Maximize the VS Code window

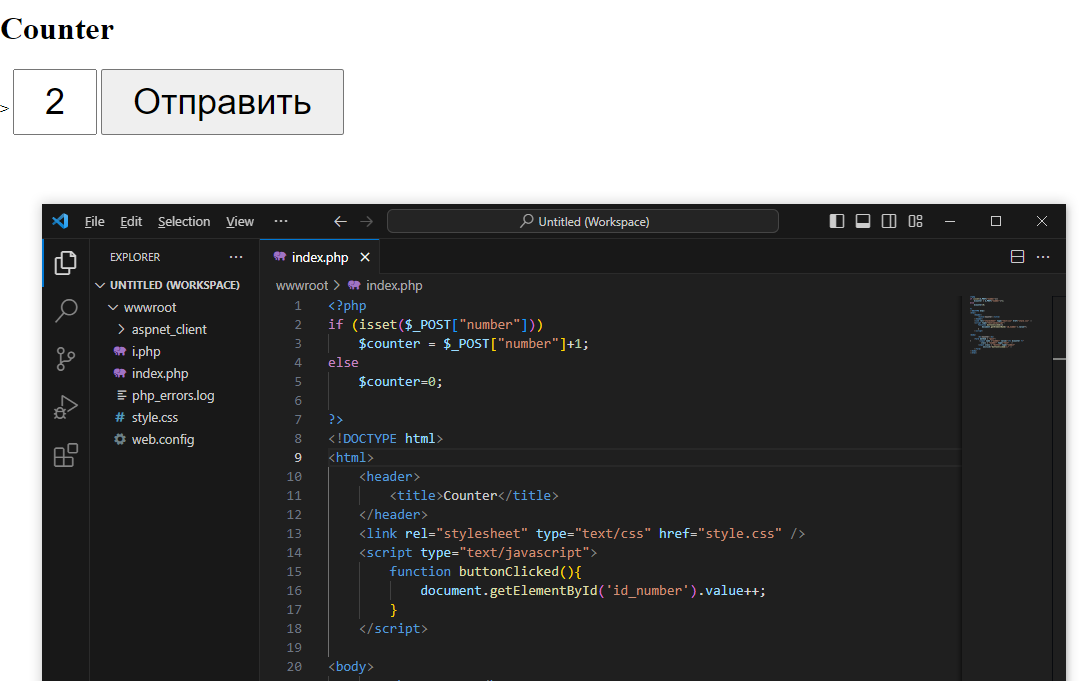pyautogui.click(x=996, y=221)
